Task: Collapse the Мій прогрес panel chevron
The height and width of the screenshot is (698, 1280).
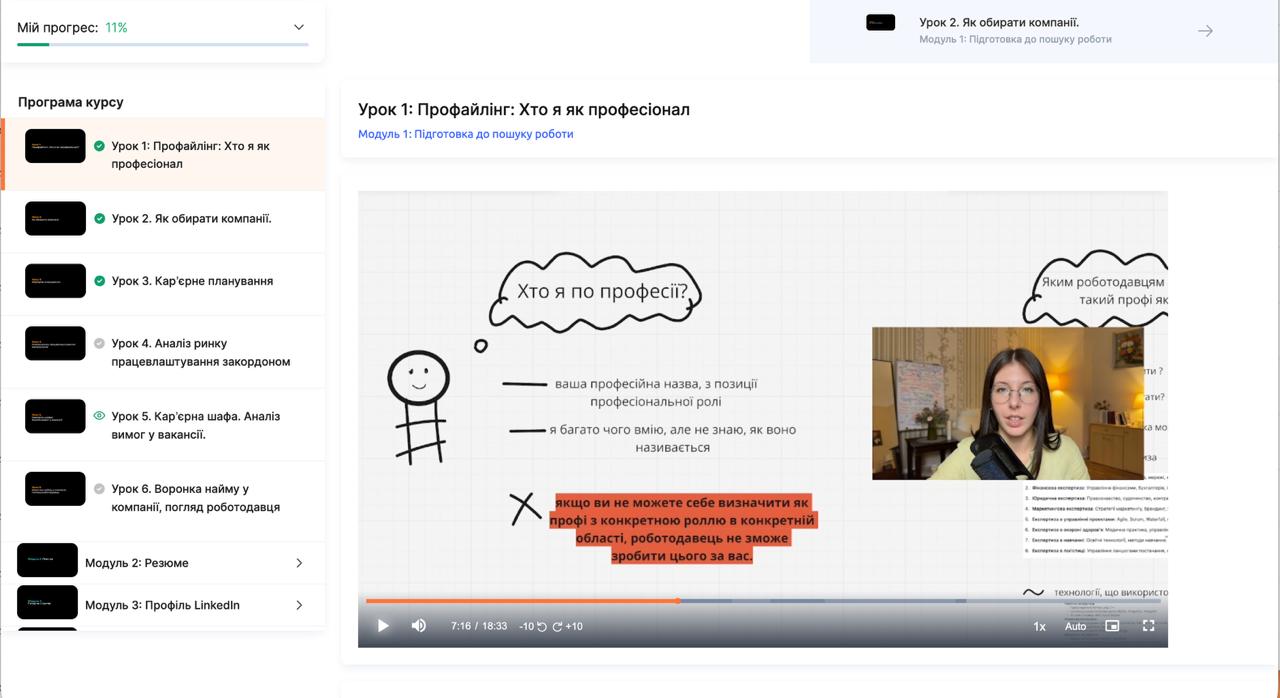Action: pos(298,27)
